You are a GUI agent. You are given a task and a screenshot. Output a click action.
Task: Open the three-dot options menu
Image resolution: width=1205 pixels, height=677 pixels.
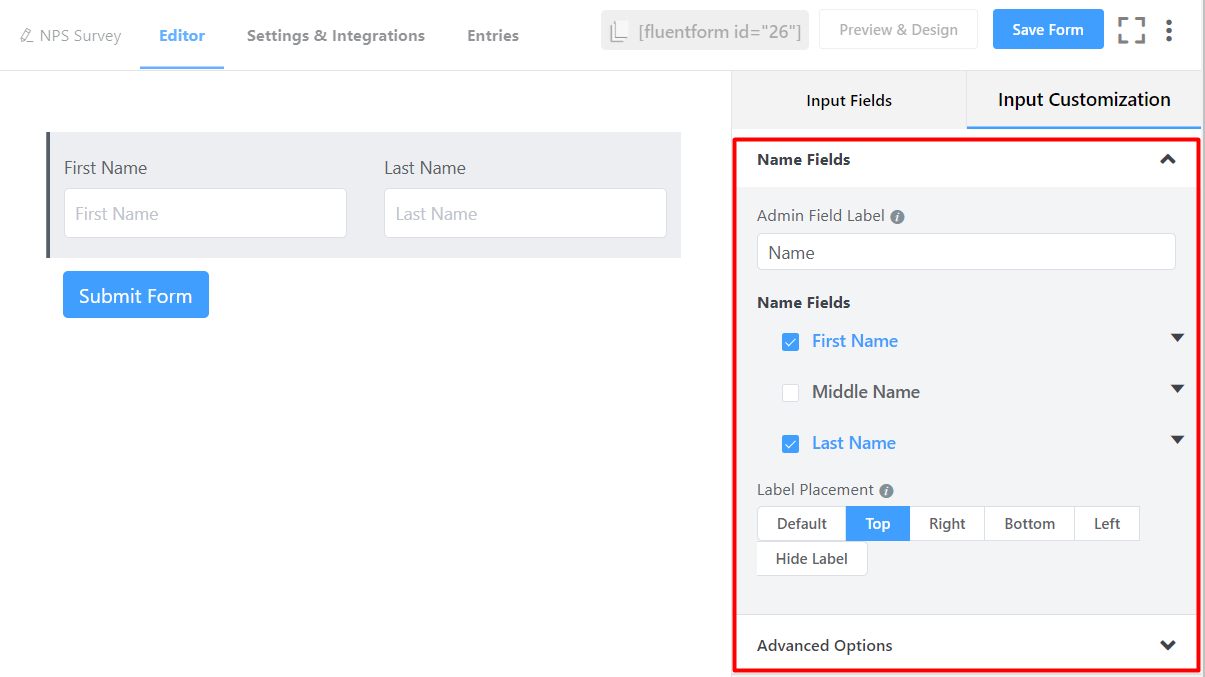pos(1169,30)
